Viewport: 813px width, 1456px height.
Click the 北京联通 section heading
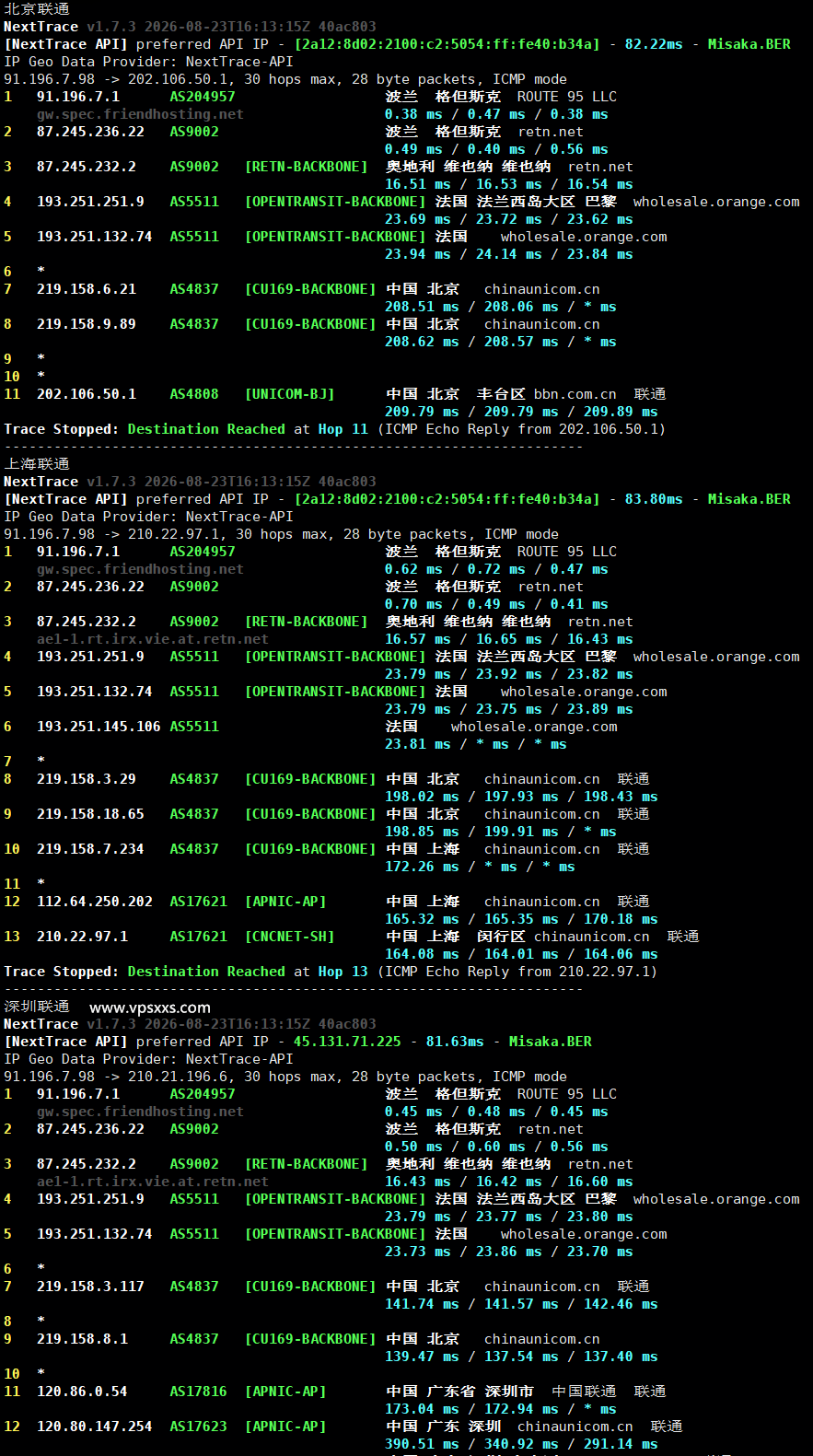37,8
